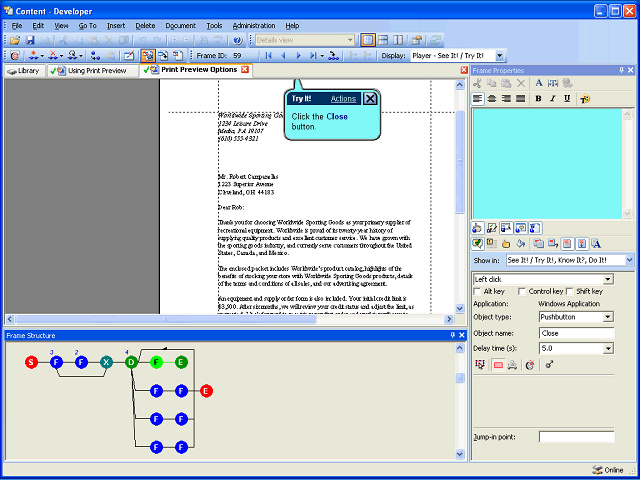Click the Italic I button in Frame Properties
640x480 pixels.
tap(553, 99)
